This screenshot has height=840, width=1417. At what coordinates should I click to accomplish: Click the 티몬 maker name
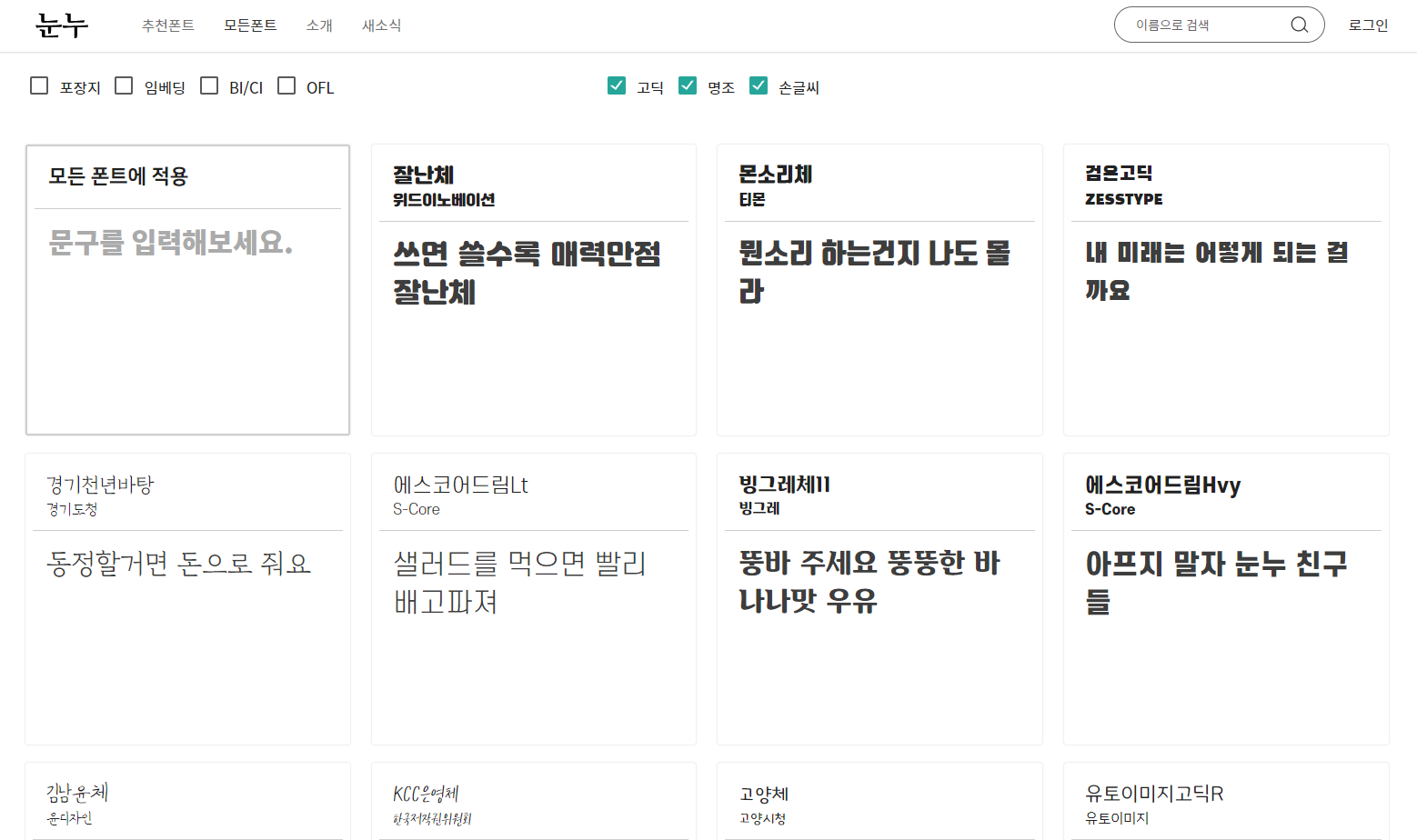pyautogui.click(x=752, y=199)
